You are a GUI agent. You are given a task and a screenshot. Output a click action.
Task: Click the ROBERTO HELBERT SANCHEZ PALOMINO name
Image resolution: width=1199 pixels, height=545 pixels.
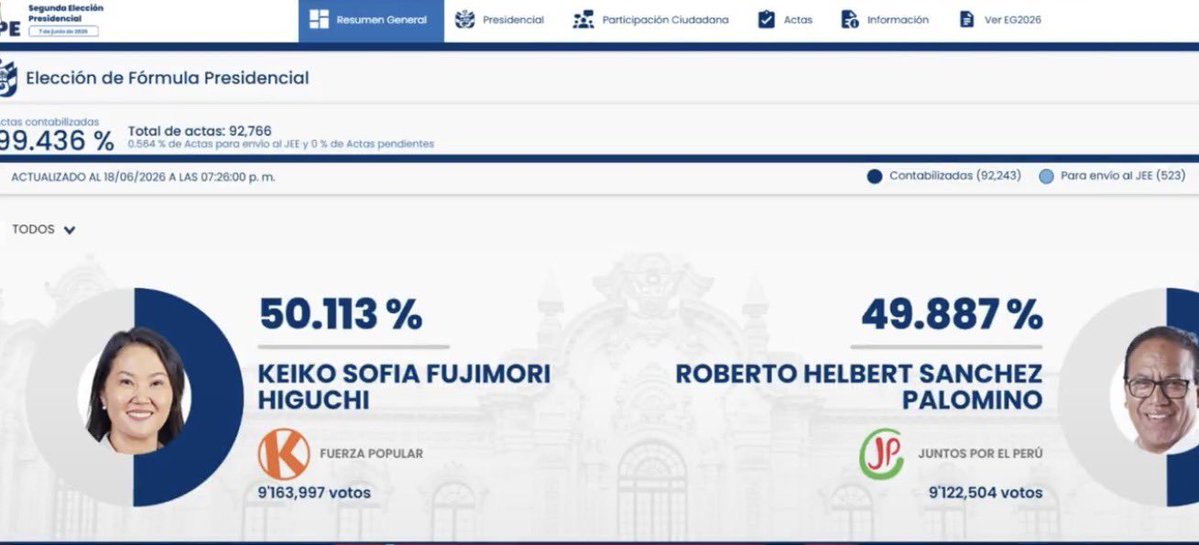tap(859, 387)
